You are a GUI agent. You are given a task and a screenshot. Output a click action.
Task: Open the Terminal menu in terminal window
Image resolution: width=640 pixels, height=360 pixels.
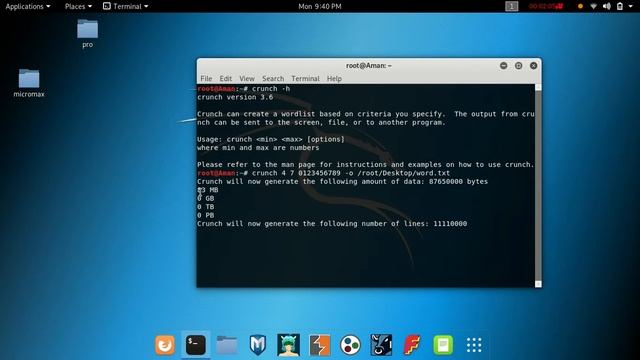pos(305,78)
